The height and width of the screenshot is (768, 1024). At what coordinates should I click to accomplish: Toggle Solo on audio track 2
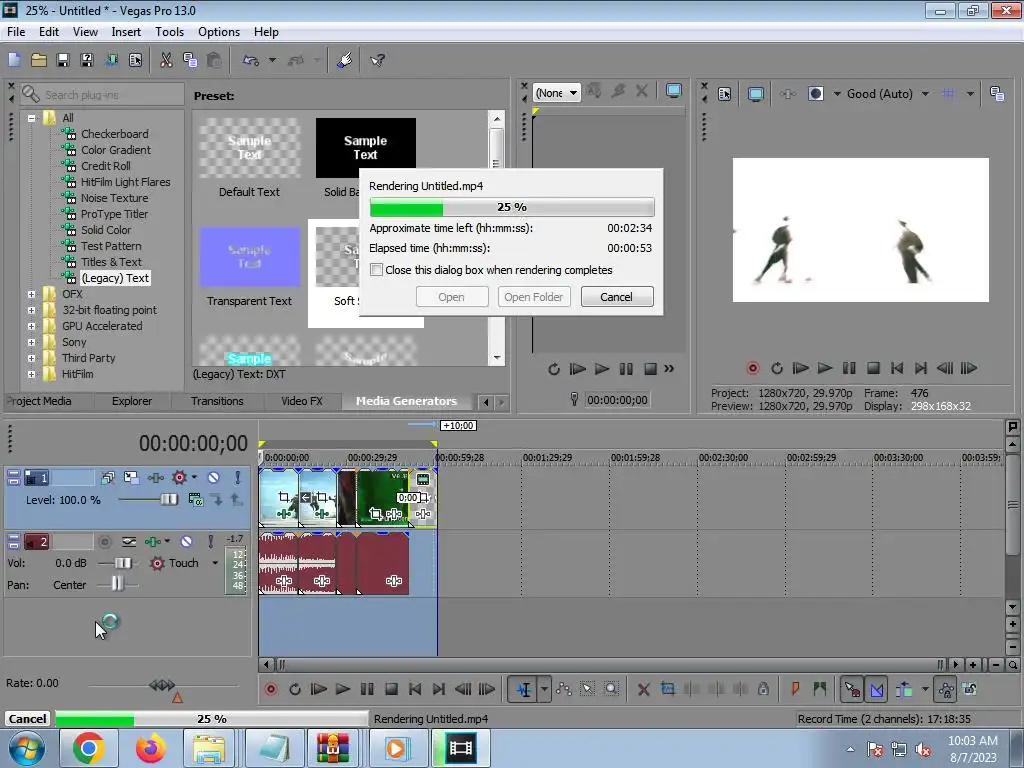[x=210, y=541]
